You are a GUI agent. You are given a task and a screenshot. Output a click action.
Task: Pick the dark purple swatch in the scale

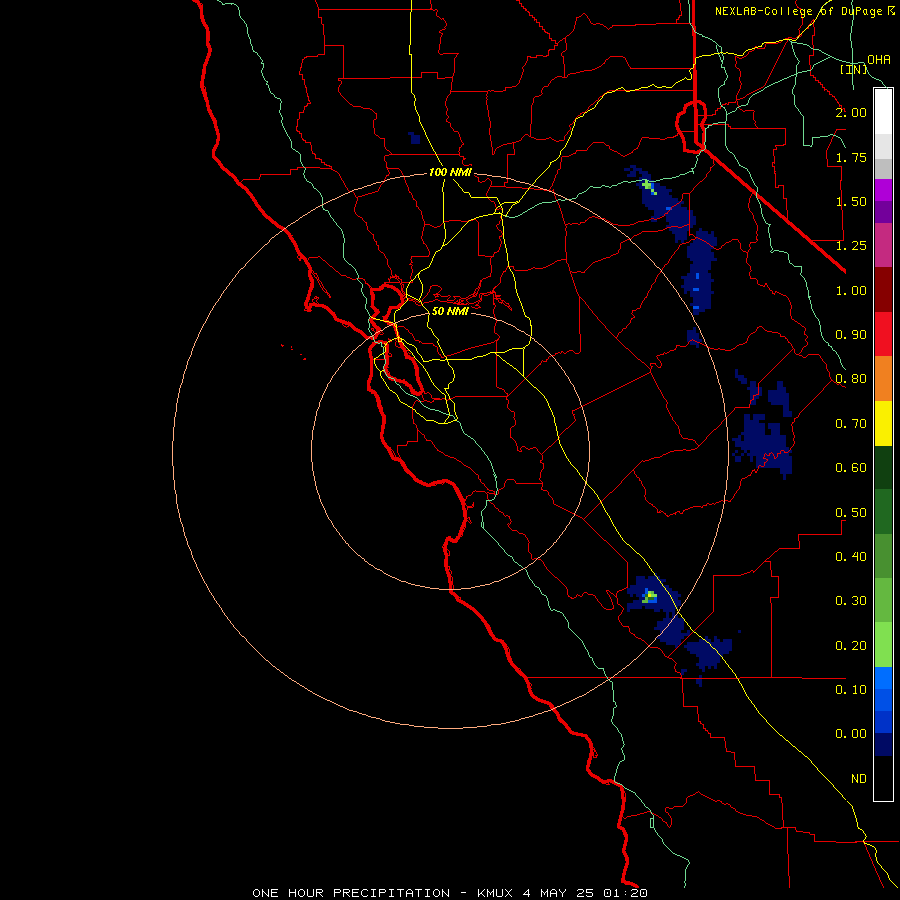[x=883, y=212]
